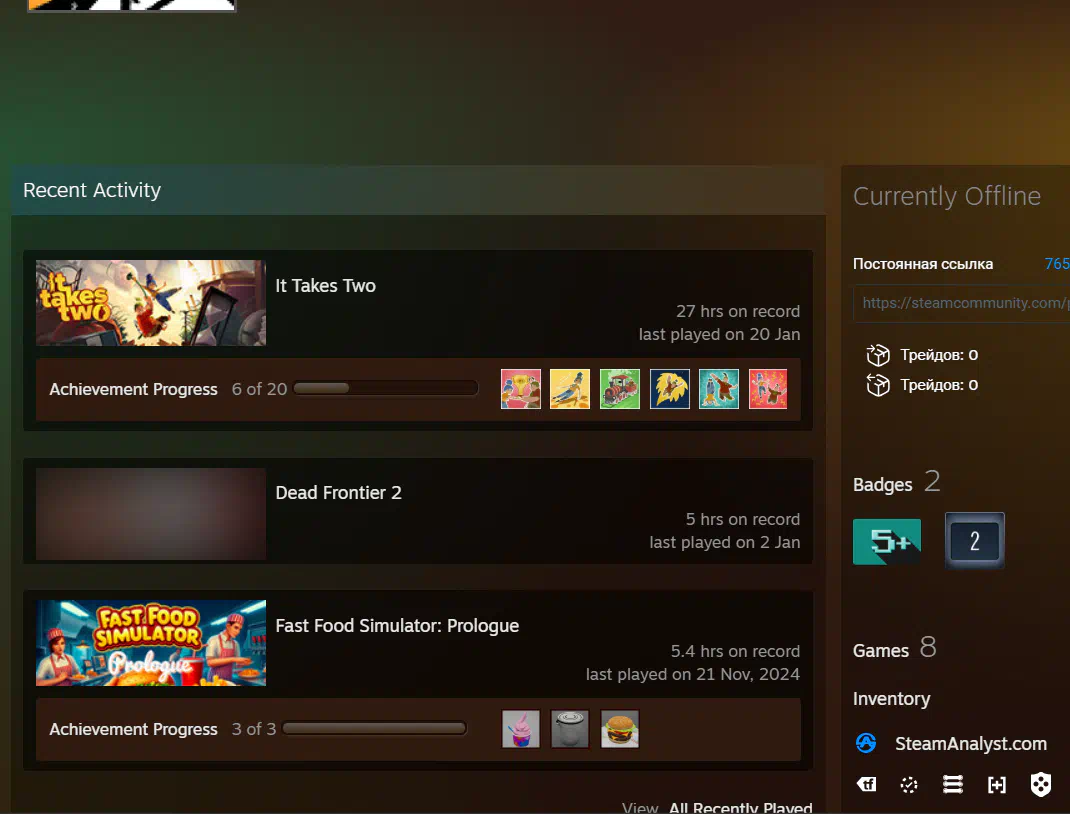Click the Fast Food Simulator achievement progress bar
Viewport: 1070px width, 814px height.
374,729
